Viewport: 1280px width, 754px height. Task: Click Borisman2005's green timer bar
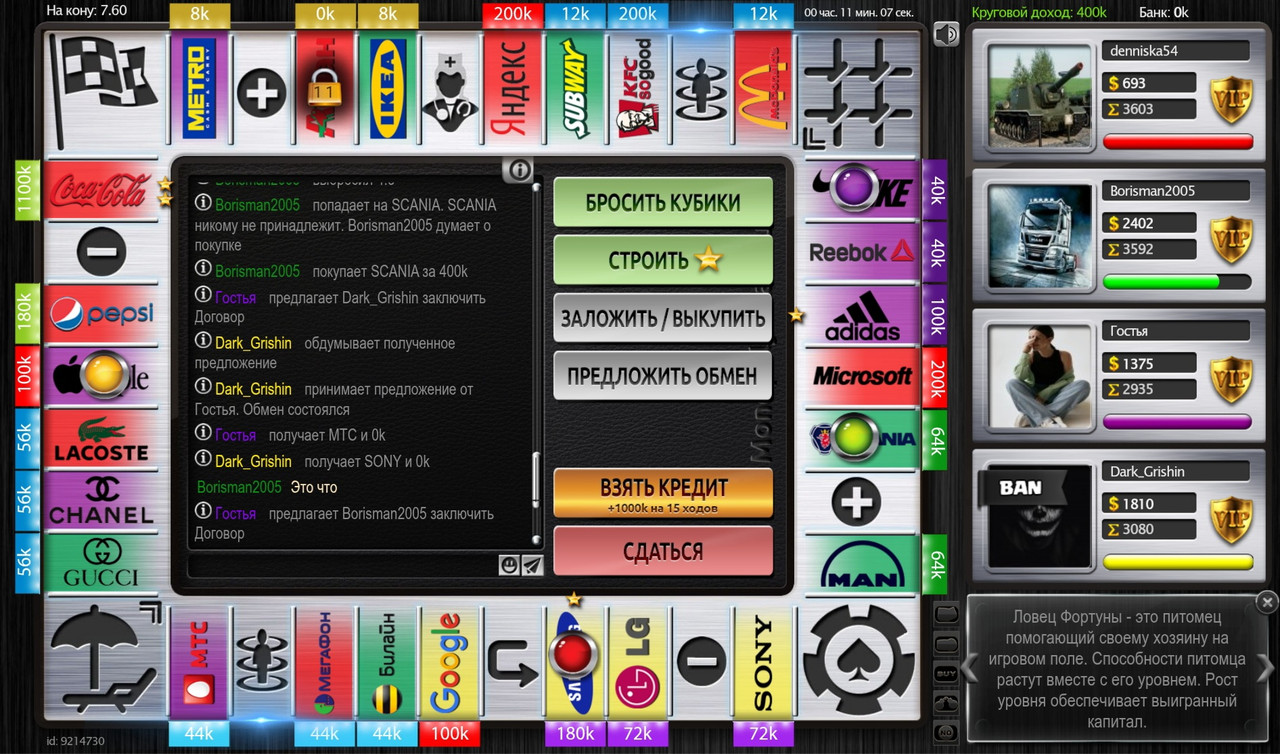[x=1177, y=282]
